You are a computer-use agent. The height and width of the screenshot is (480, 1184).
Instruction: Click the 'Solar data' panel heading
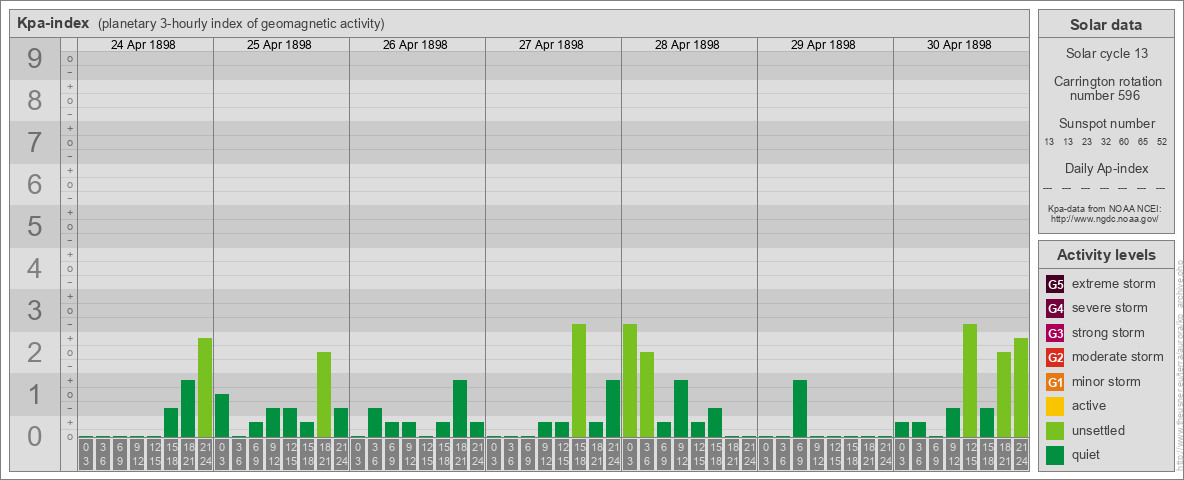point(1105,25)
